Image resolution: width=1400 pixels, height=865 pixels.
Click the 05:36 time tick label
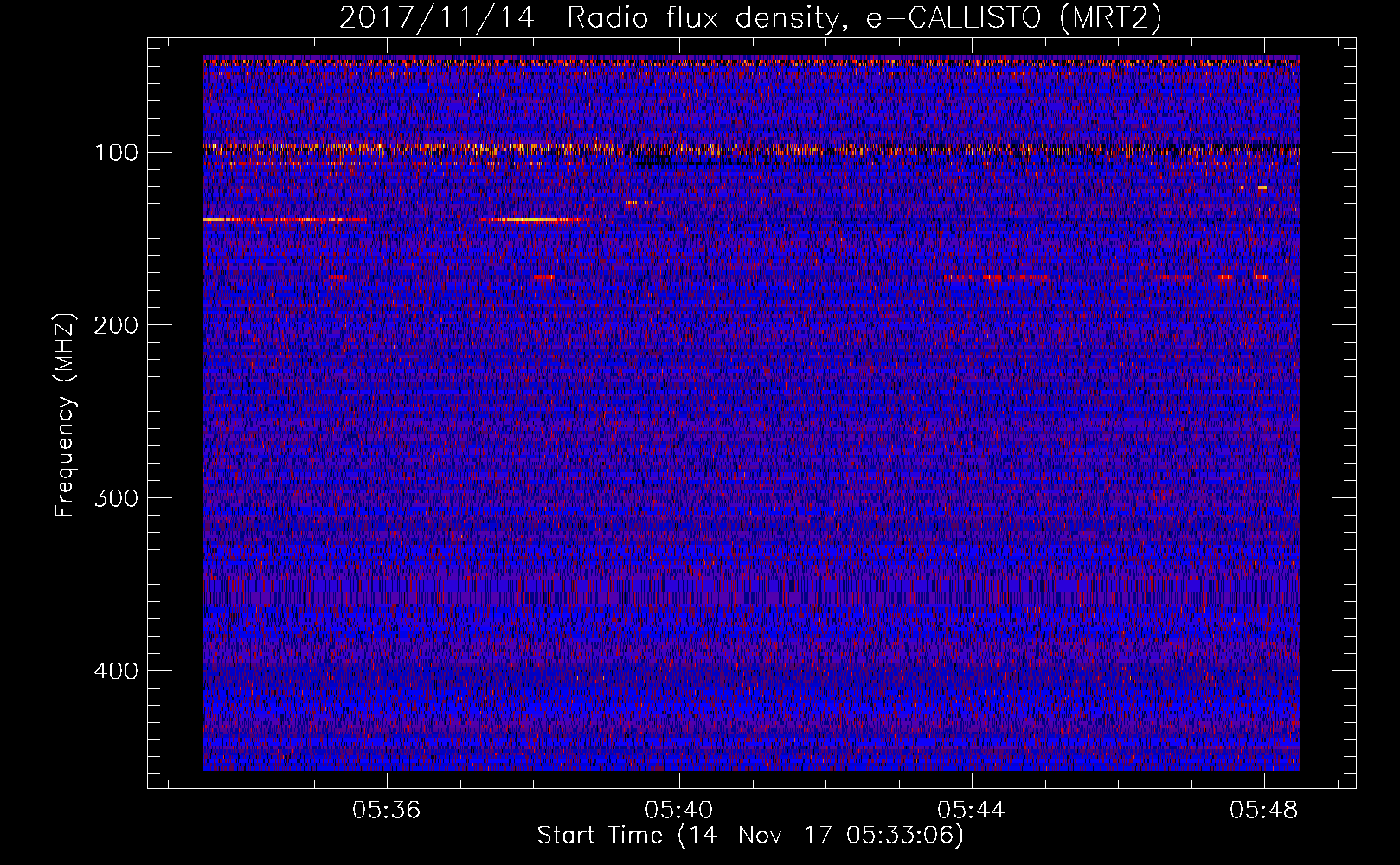tap(387, 810)
